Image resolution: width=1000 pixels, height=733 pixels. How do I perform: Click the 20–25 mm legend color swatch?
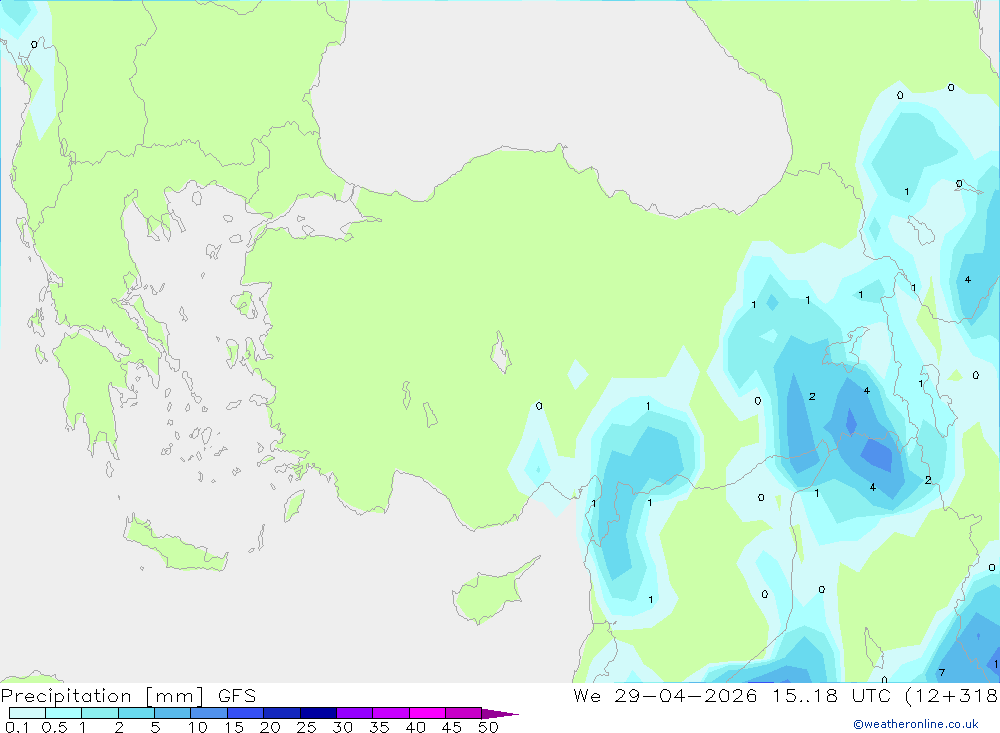(282, 713)
